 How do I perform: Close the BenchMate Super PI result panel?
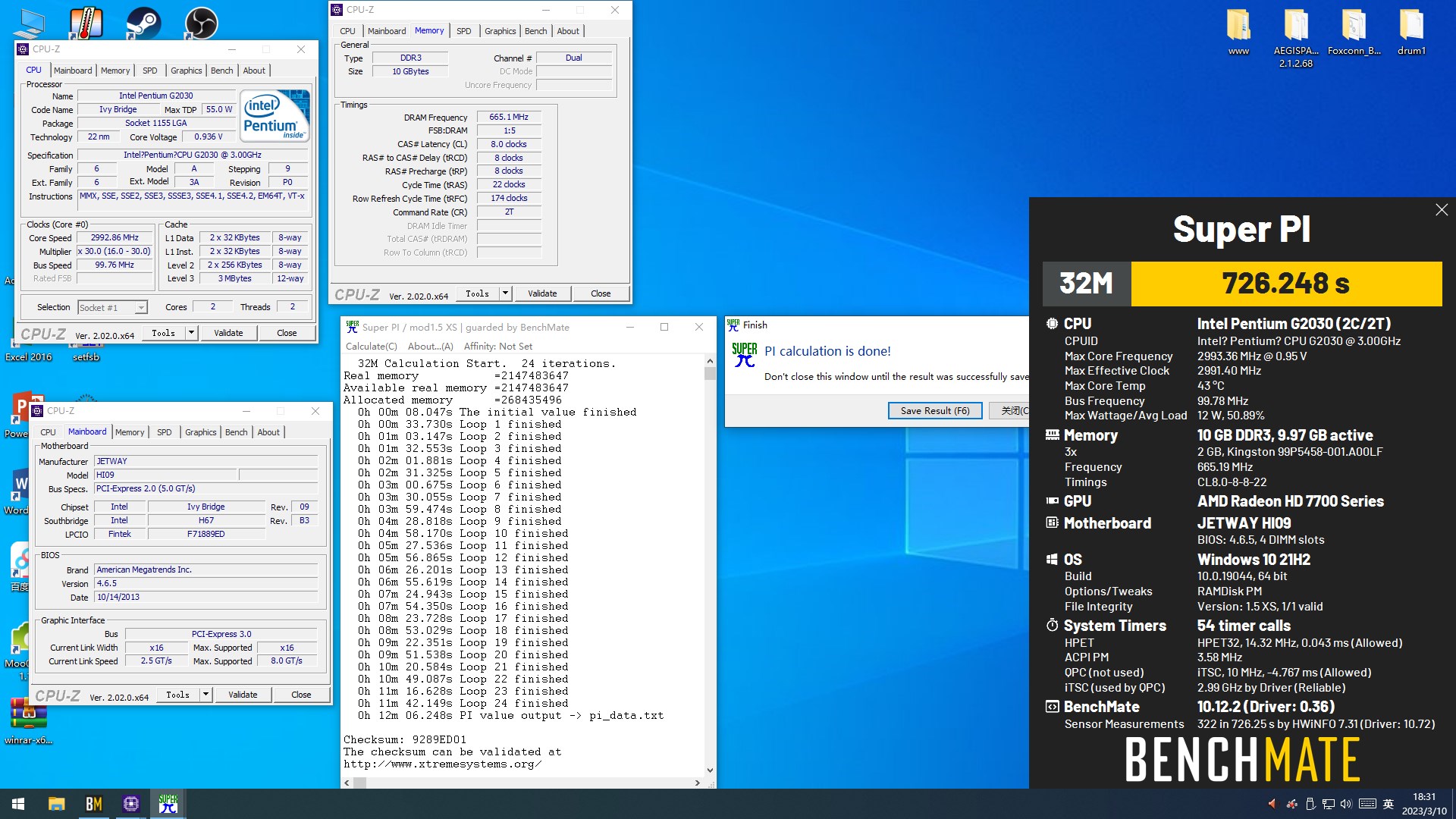pos(1442,210)
